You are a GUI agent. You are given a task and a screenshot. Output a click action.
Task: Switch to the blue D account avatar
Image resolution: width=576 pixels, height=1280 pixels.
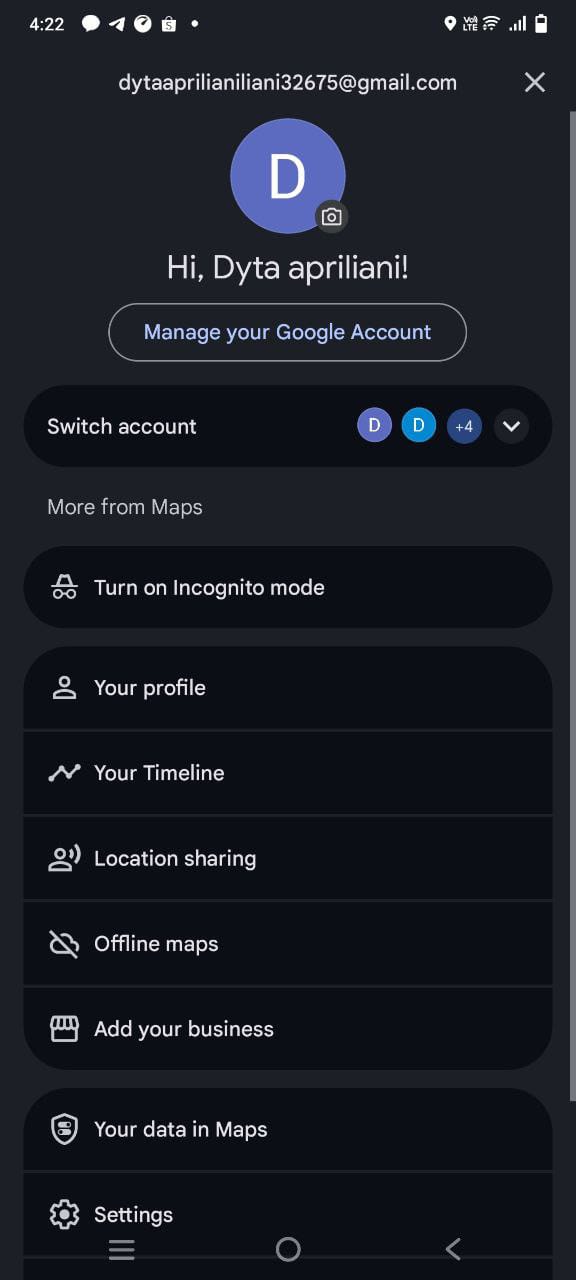(x=418, y=426)
